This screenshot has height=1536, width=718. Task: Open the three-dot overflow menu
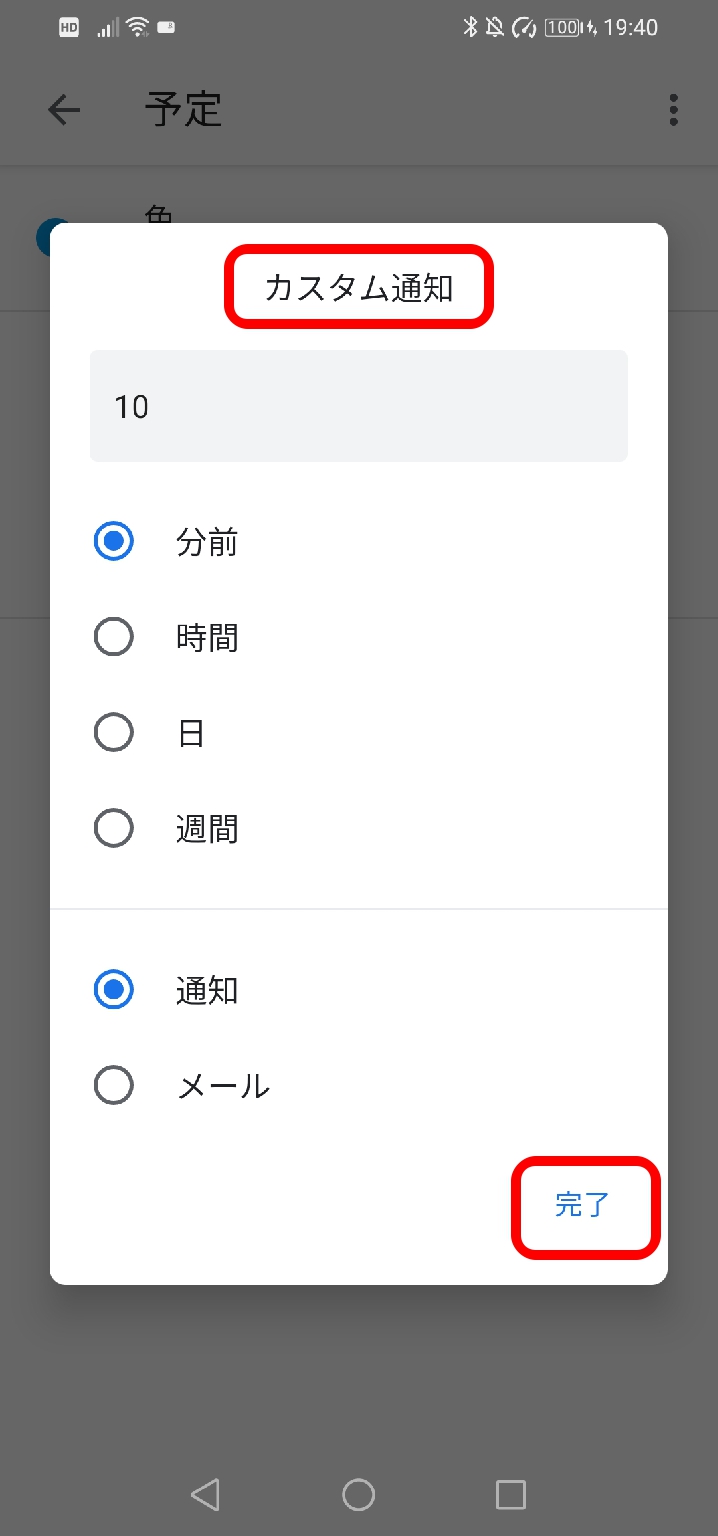coord(673,110)
